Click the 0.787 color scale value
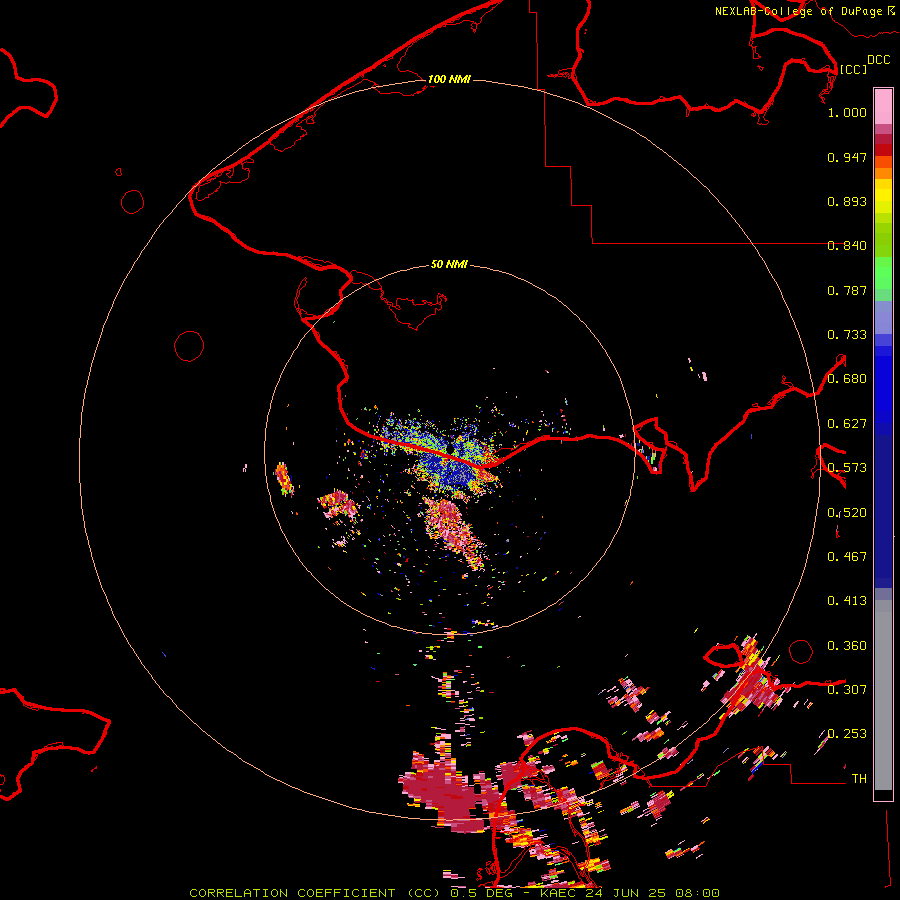 tap(847, 290)
